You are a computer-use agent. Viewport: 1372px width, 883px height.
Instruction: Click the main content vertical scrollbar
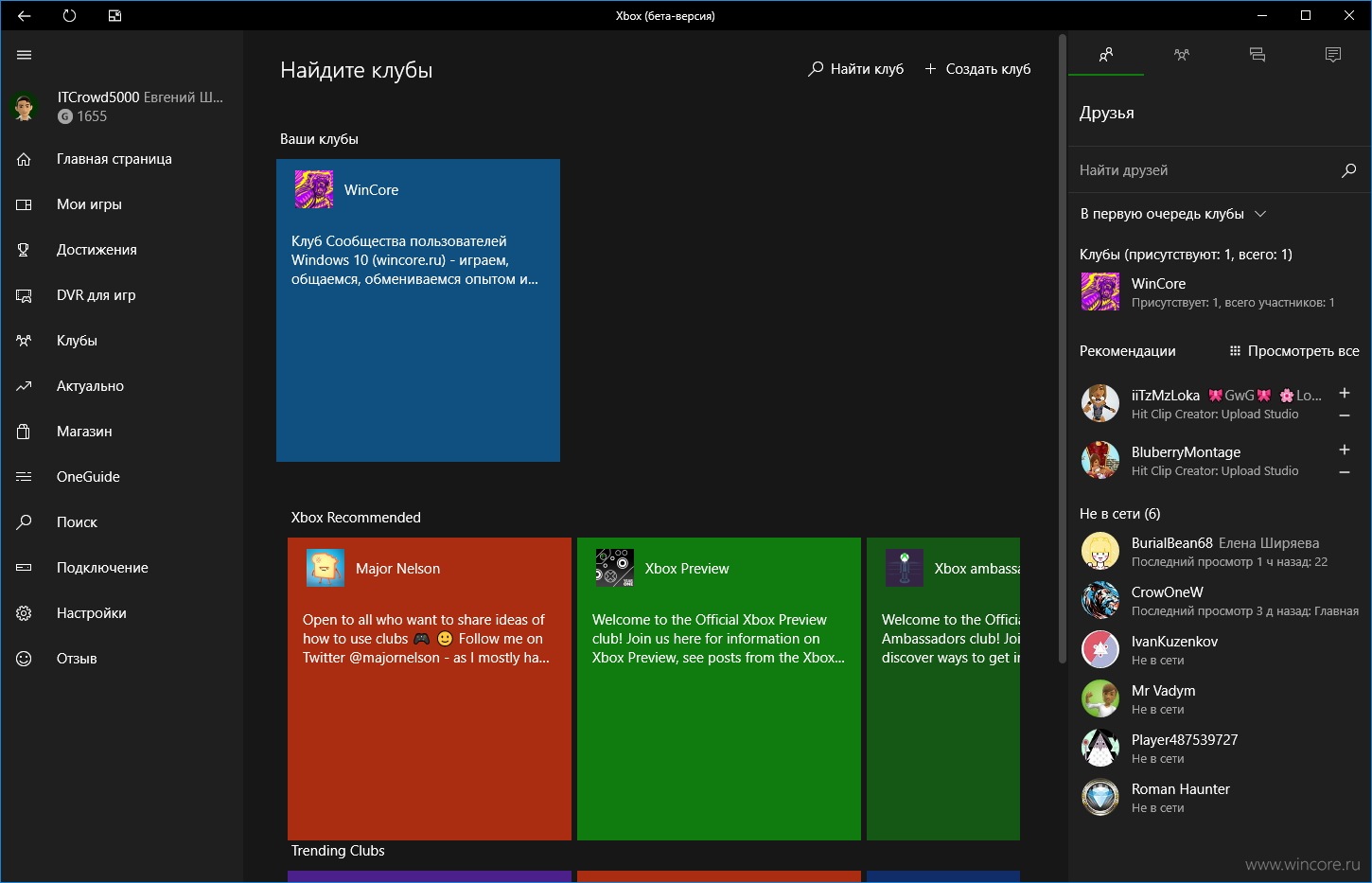coord(1063,350)
